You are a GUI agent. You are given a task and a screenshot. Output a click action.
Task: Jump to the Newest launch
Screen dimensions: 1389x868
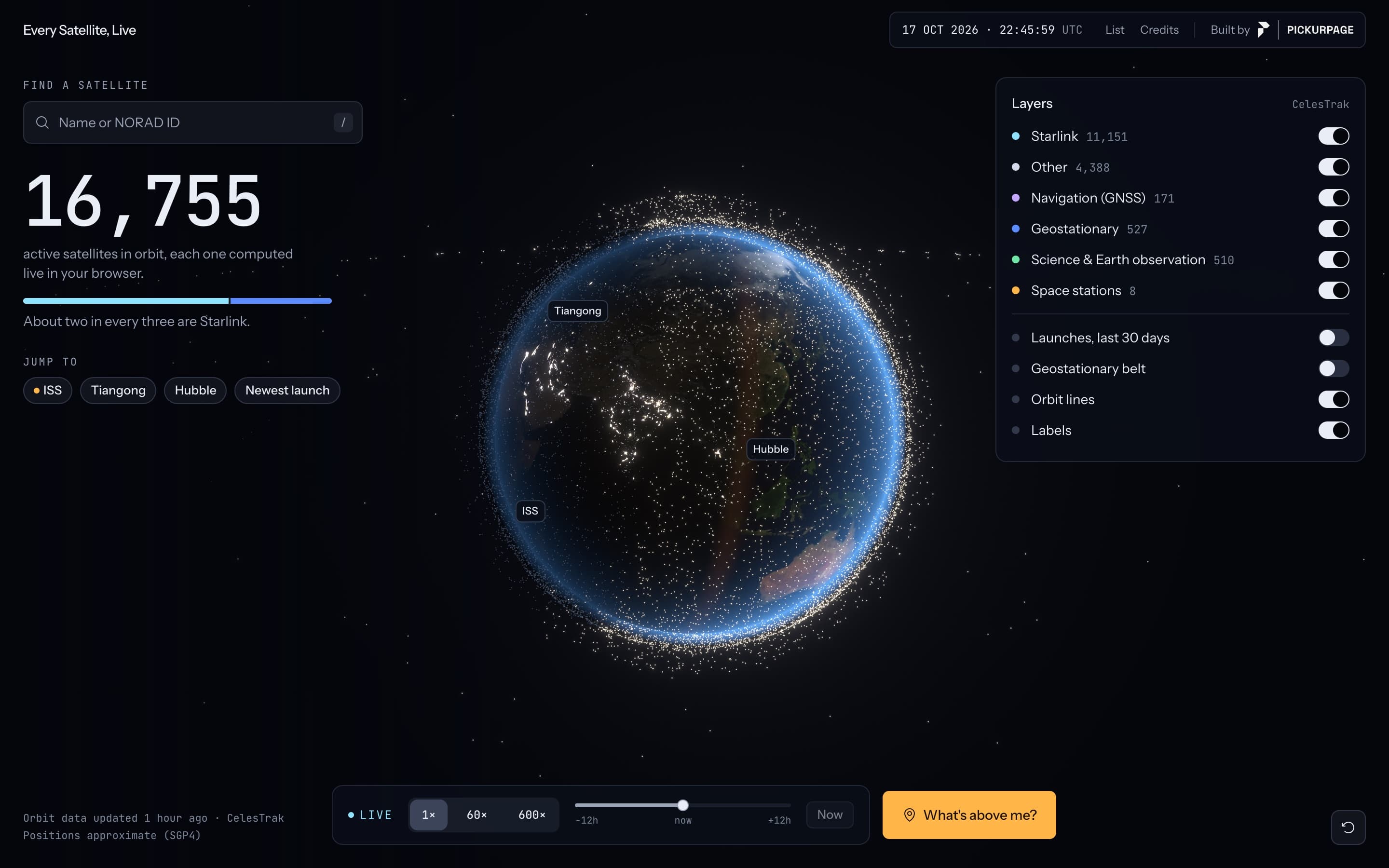coord(287,391)
